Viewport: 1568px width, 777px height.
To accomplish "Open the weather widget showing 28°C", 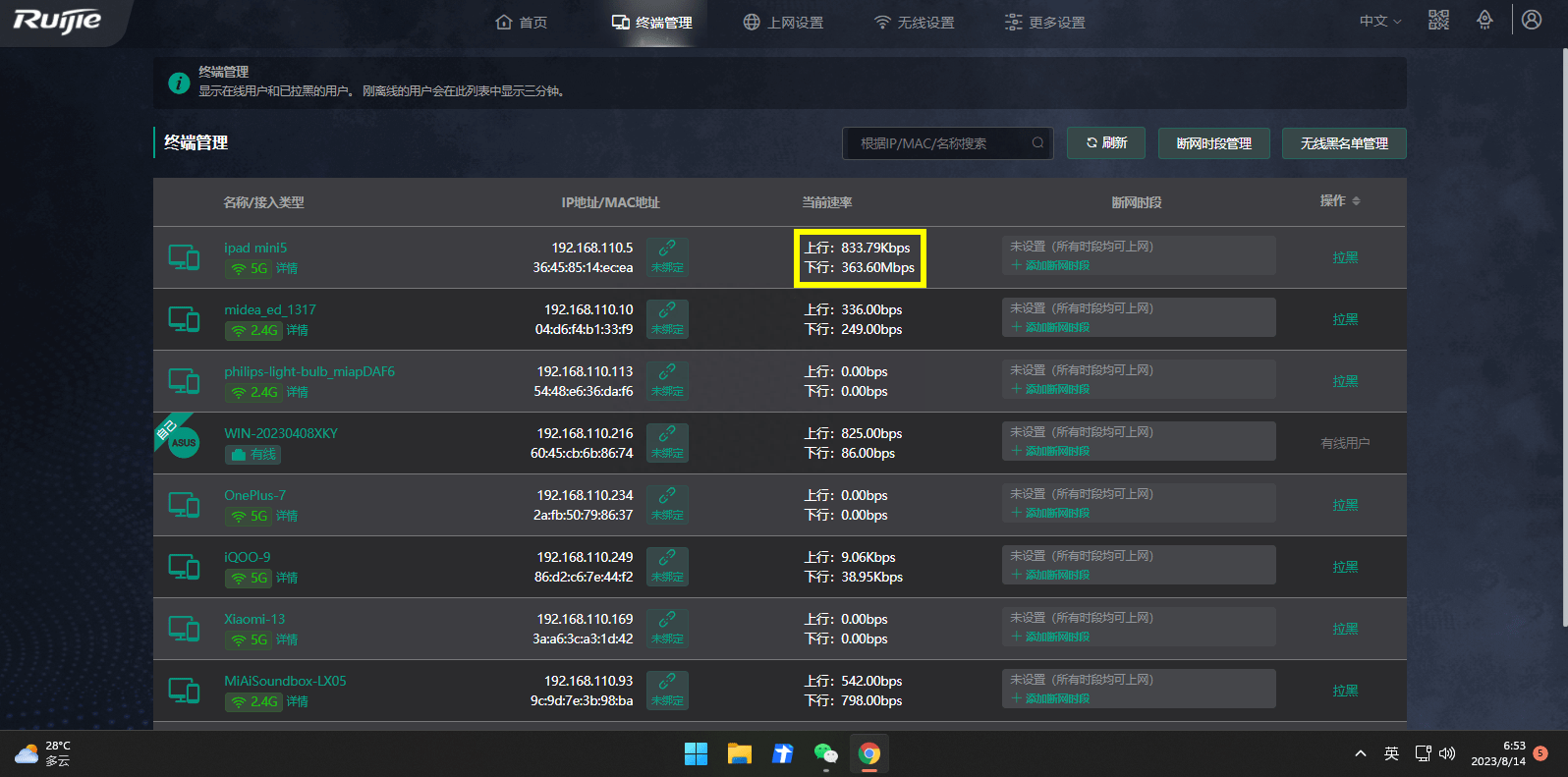I will 43,753.
